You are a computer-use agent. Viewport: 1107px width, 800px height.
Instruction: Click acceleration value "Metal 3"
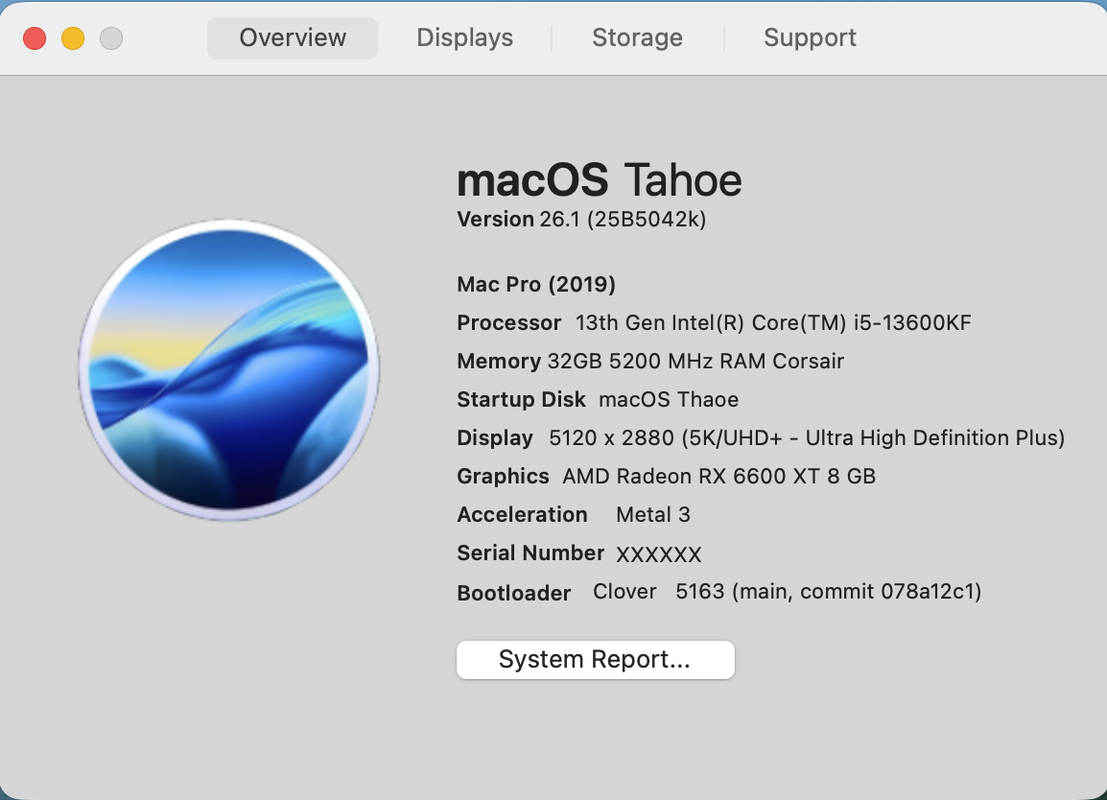pos(653,515)
